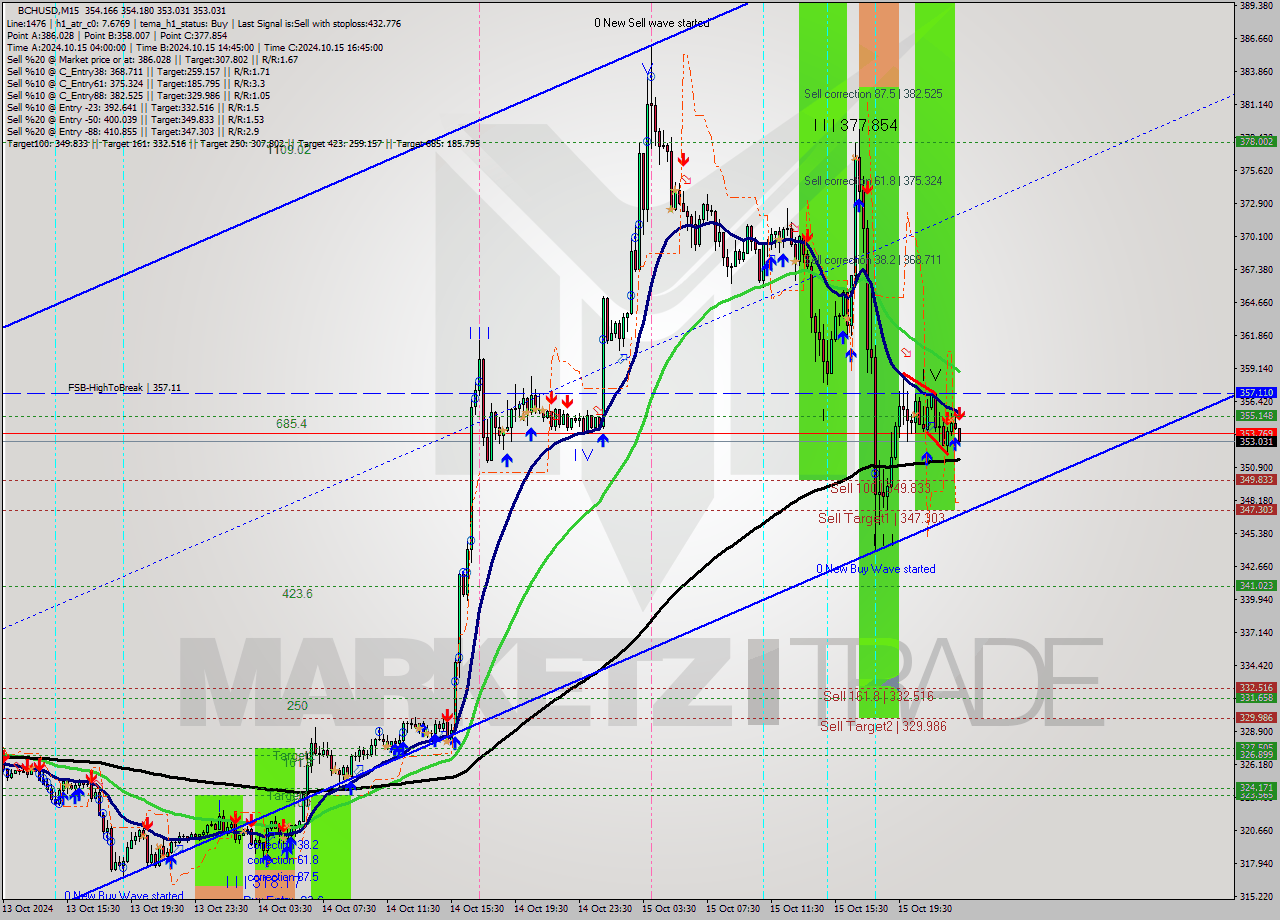Click 389.380 on the price axis

[x=1256, y=6]
